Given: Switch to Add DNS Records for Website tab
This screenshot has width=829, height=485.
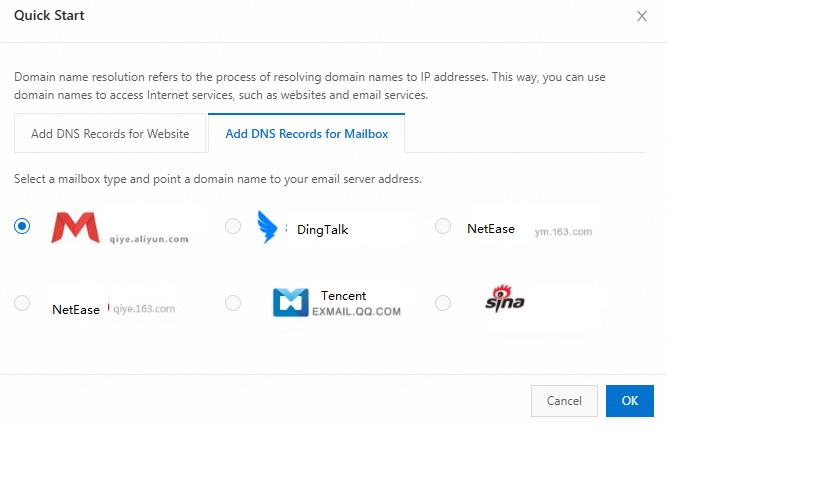Looking at the screenshot, I should (110, 134).
